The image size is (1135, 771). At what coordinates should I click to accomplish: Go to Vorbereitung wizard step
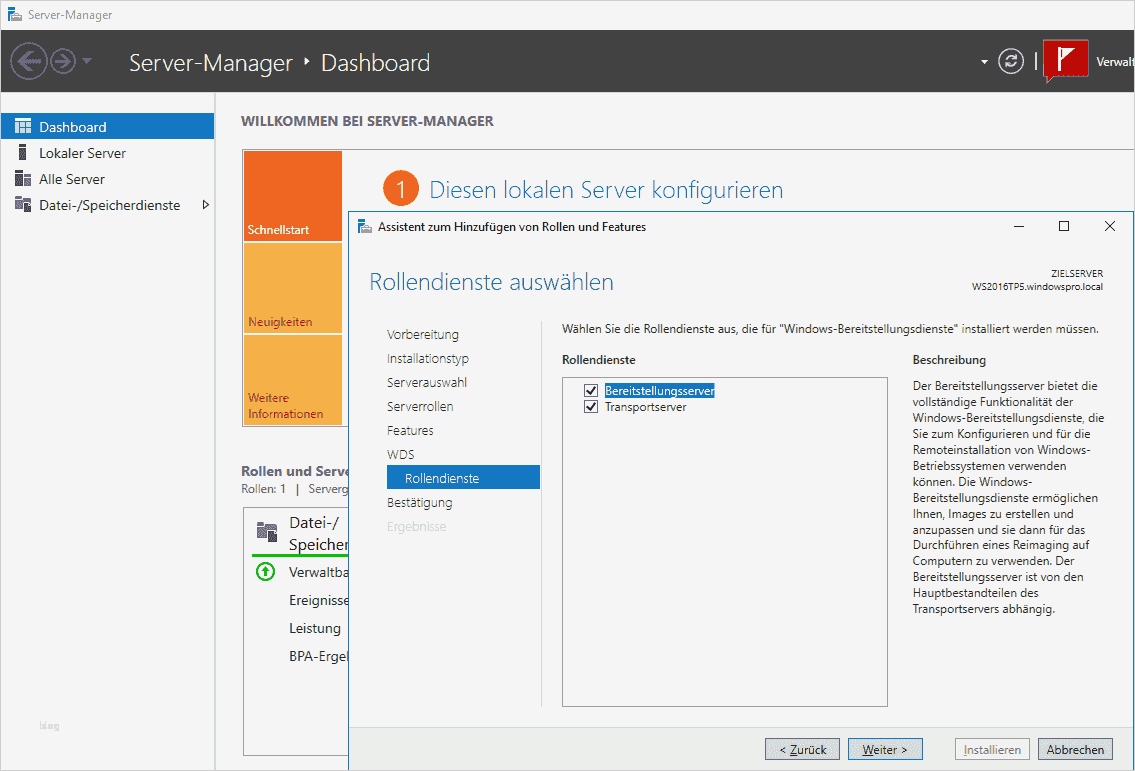pyautogui.click(x=423, y=334)
